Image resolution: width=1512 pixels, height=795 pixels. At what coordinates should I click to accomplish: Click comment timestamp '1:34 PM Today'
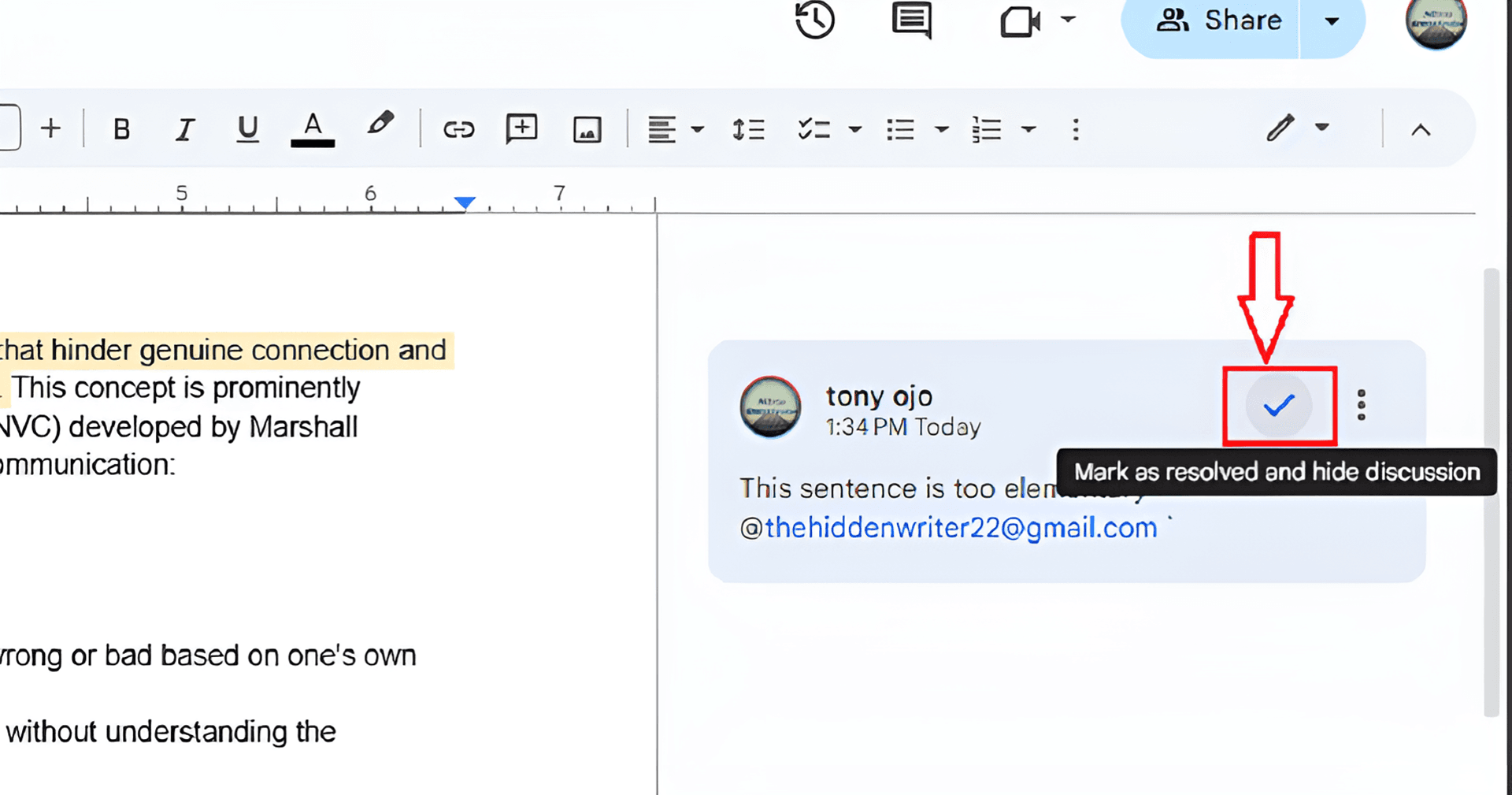click(903, 427)
